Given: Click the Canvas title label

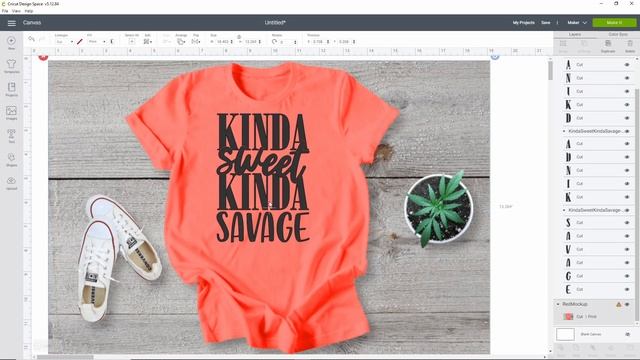Looking at the screenshot, I should click(32, 23).
